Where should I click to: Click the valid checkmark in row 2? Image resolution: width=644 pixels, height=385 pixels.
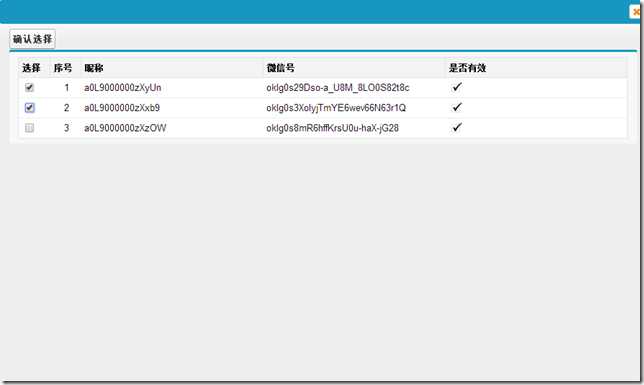click(457, 107)
